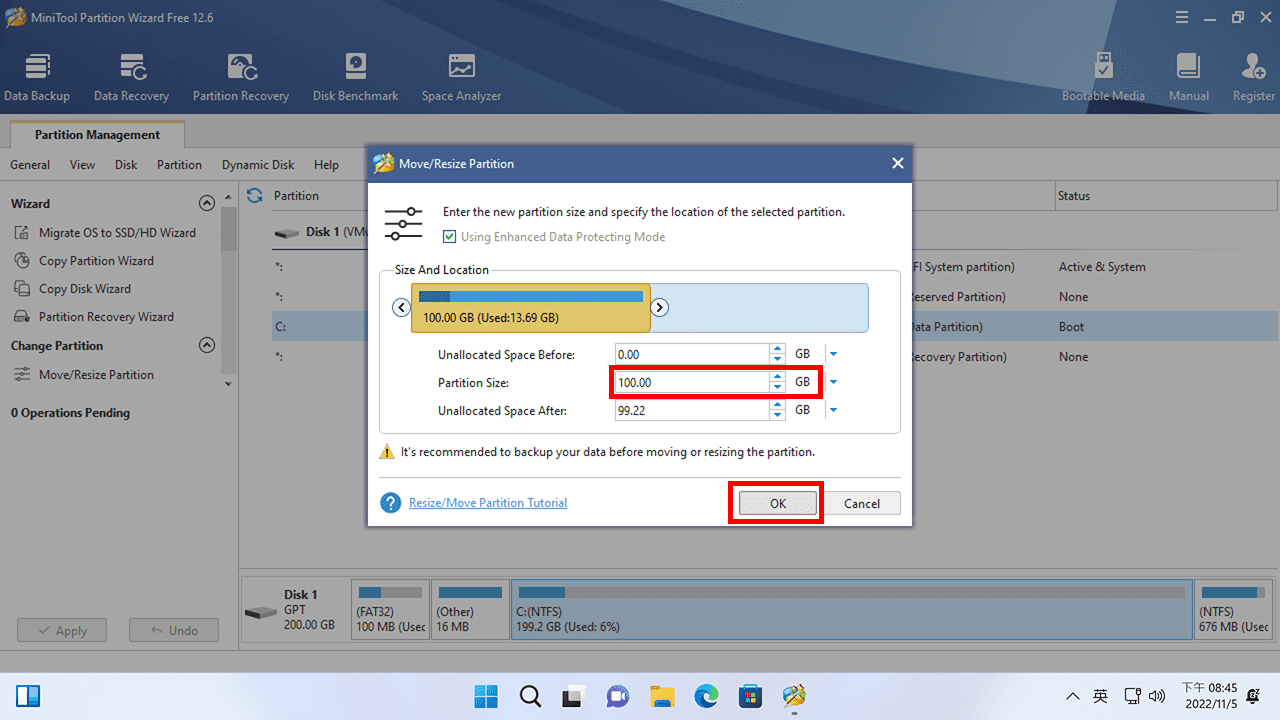Screen dimensions: 1280x720
Task: Collapse the Change Partition section
Action: [207, 345]
